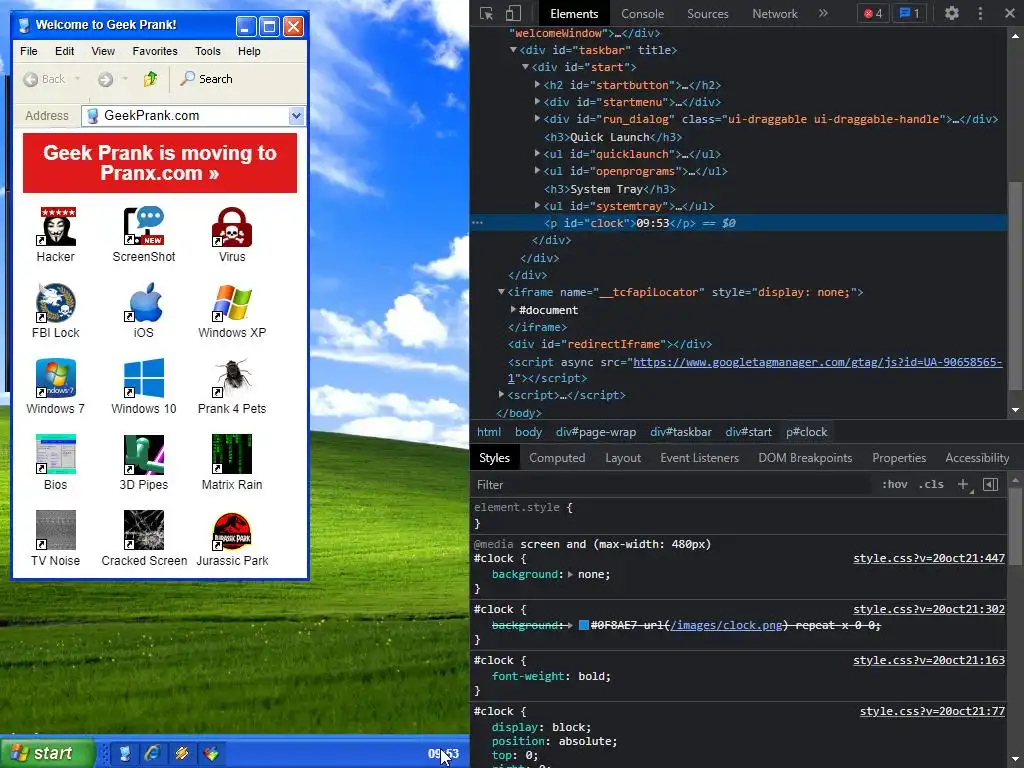1024x768 pixels.
Task: Click the third quick launch taskbar icon
Action: click(182, 753)
